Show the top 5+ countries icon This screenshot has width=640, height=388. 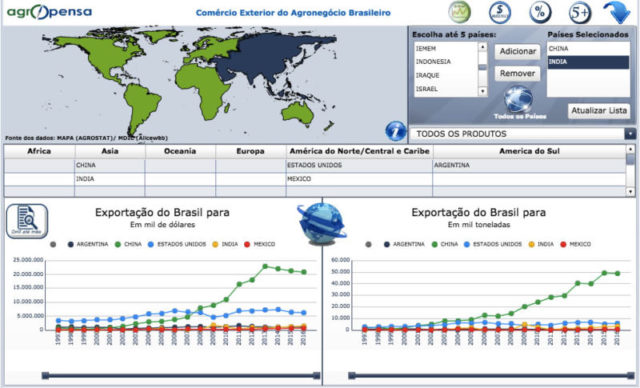[x=580, y=12]
